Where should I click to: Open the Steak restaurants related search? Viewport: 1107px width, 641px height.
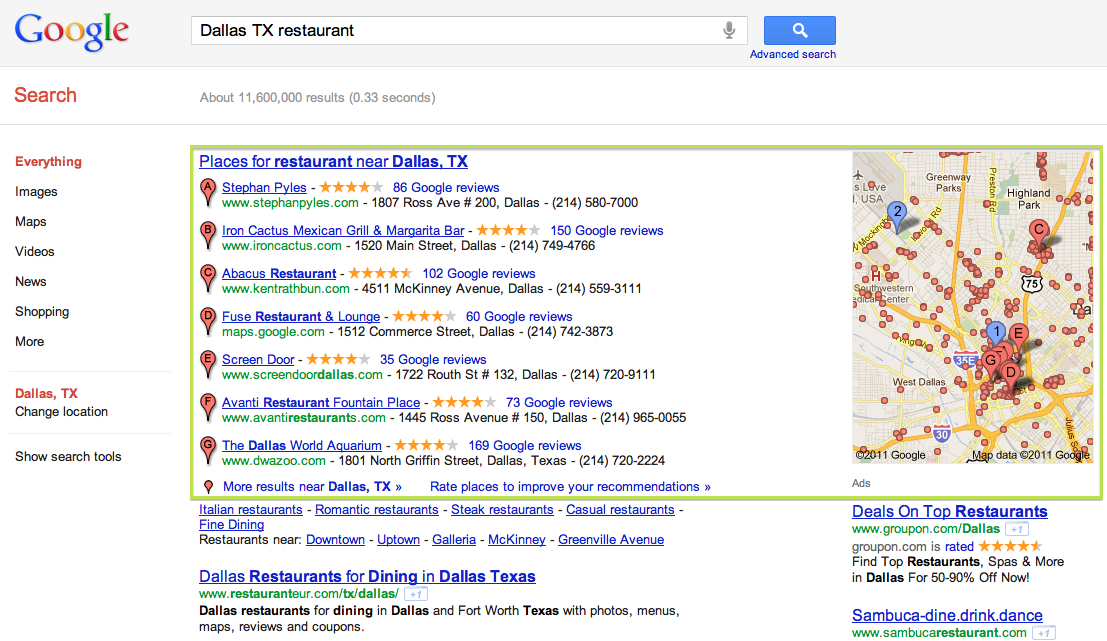click(x=502, y=510)
